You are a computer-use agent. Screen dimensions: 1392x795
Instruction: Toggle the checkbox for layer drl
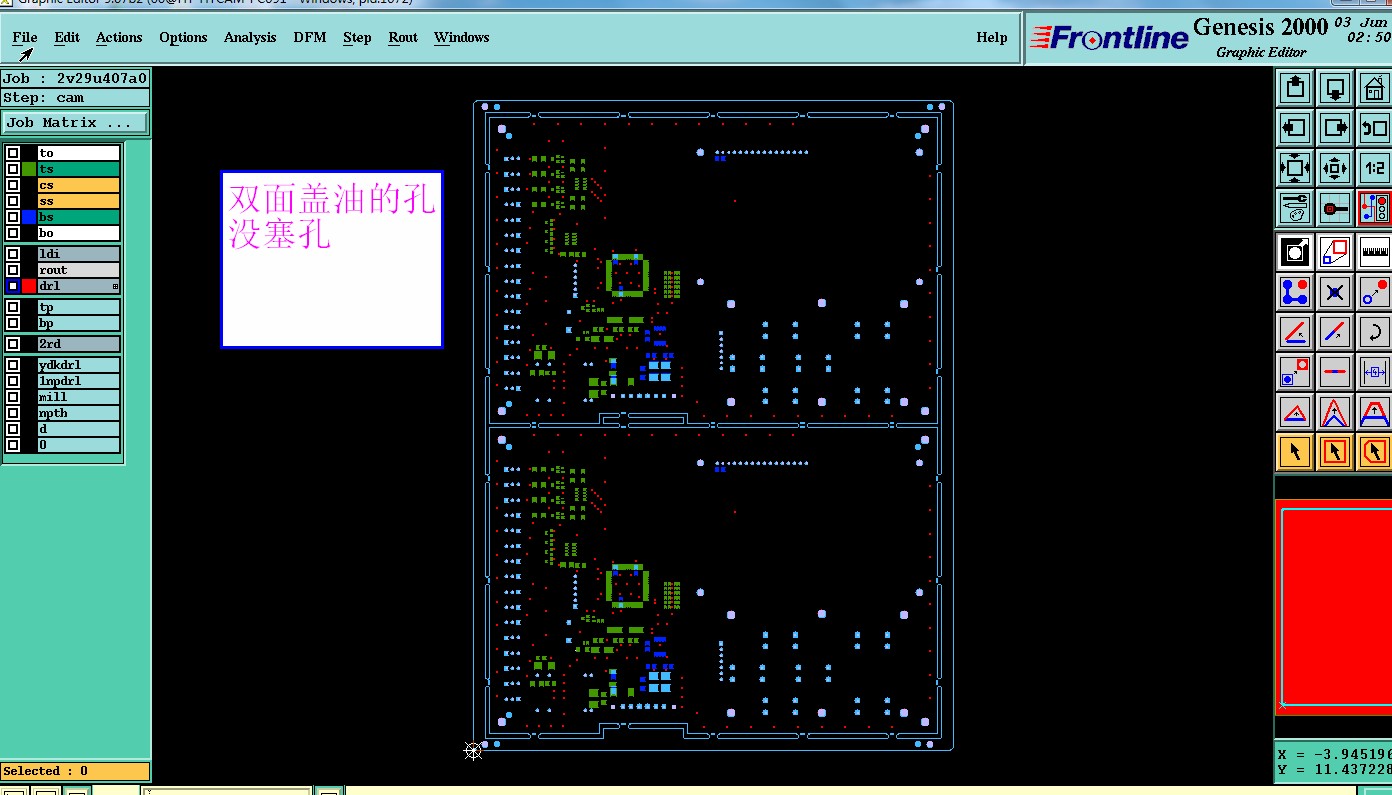coord(13,286)
